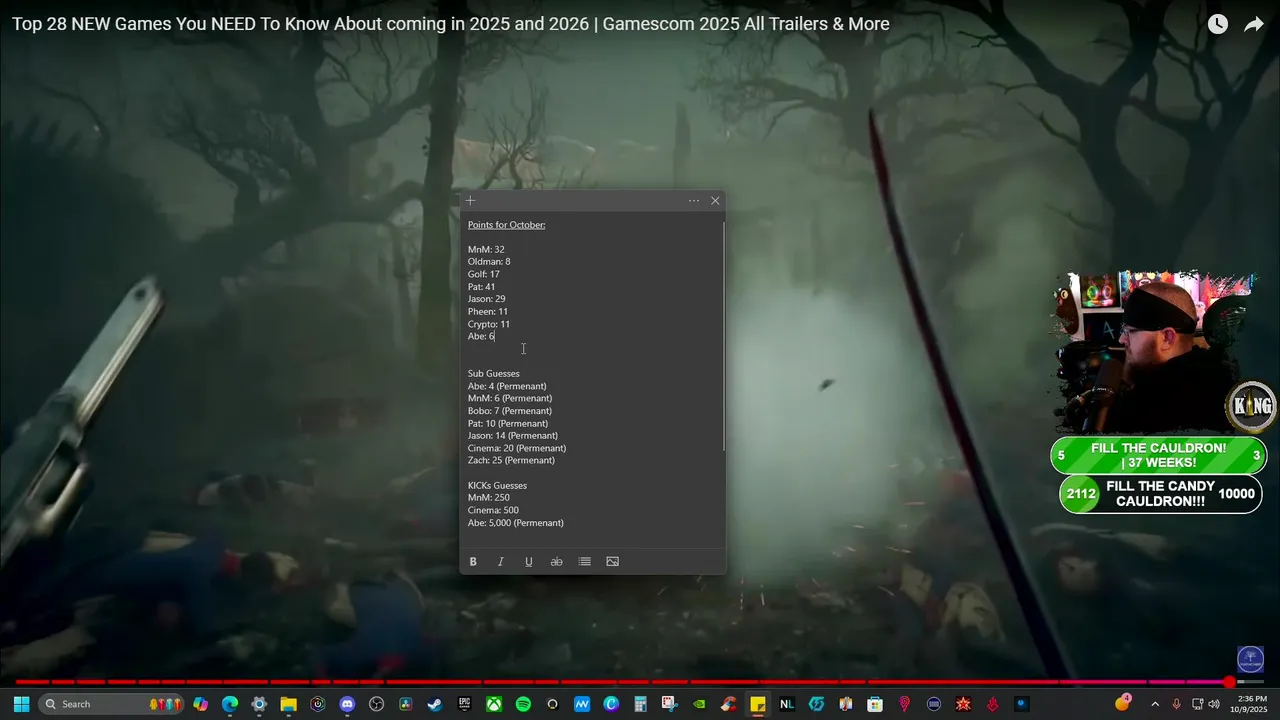Click 'Zach: 25 (Permenant)' line
Screen dimensions: 1280x720
[511, 460]
